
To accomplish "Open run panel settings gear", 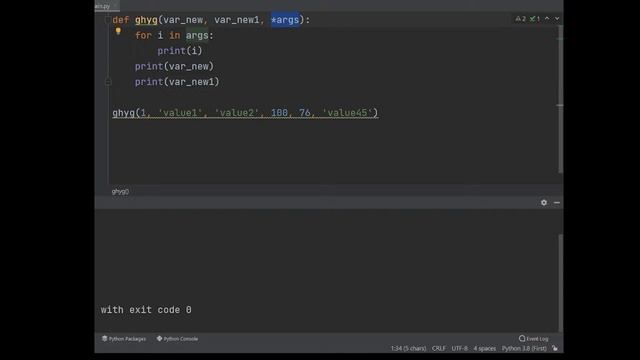I will point(544,202).
